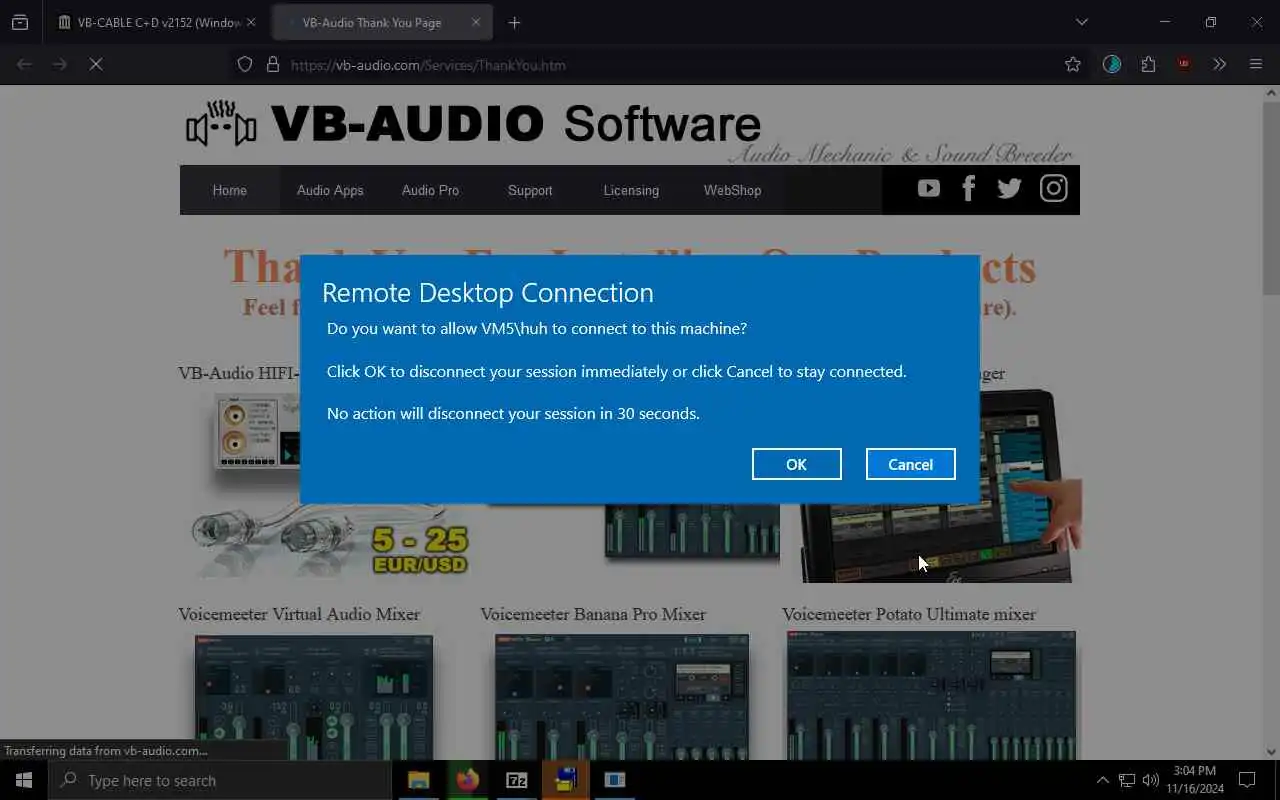Open the volume speaker tray icon
The height and width of the screenshot is (800, 1280).
[x=1151, y=780]
